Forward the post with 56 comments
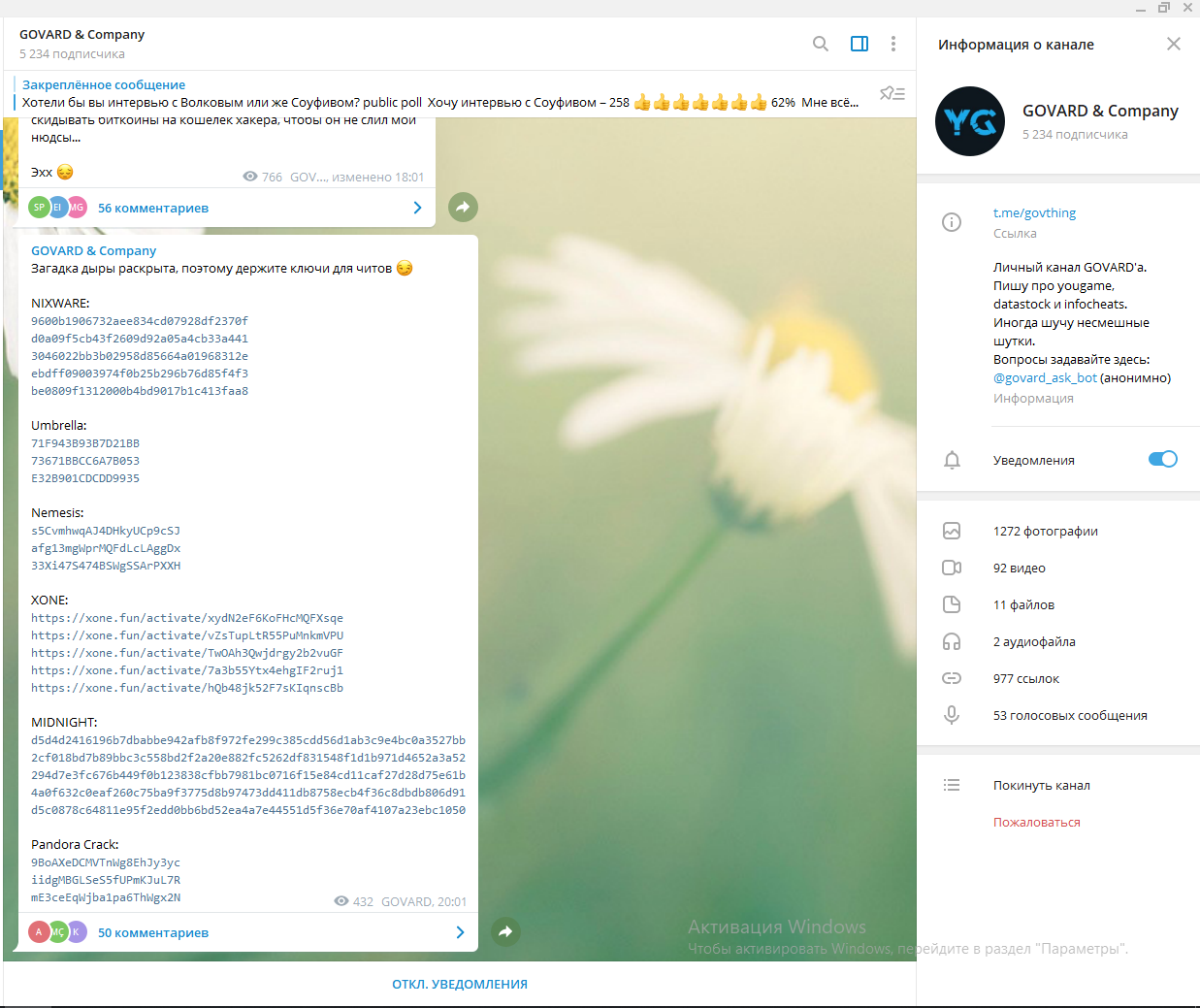Image resolution: width=1200 pixels, height=1008 pixels. coord(463,207)
